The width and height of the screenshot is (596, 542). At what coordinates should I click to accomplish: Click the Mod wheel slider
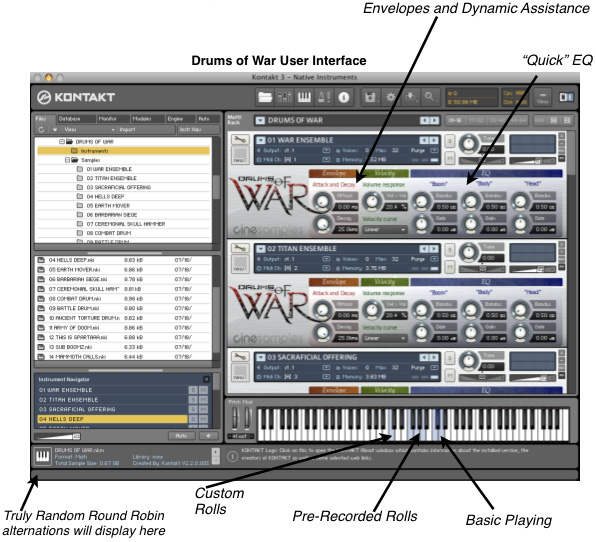pos(247,418)
